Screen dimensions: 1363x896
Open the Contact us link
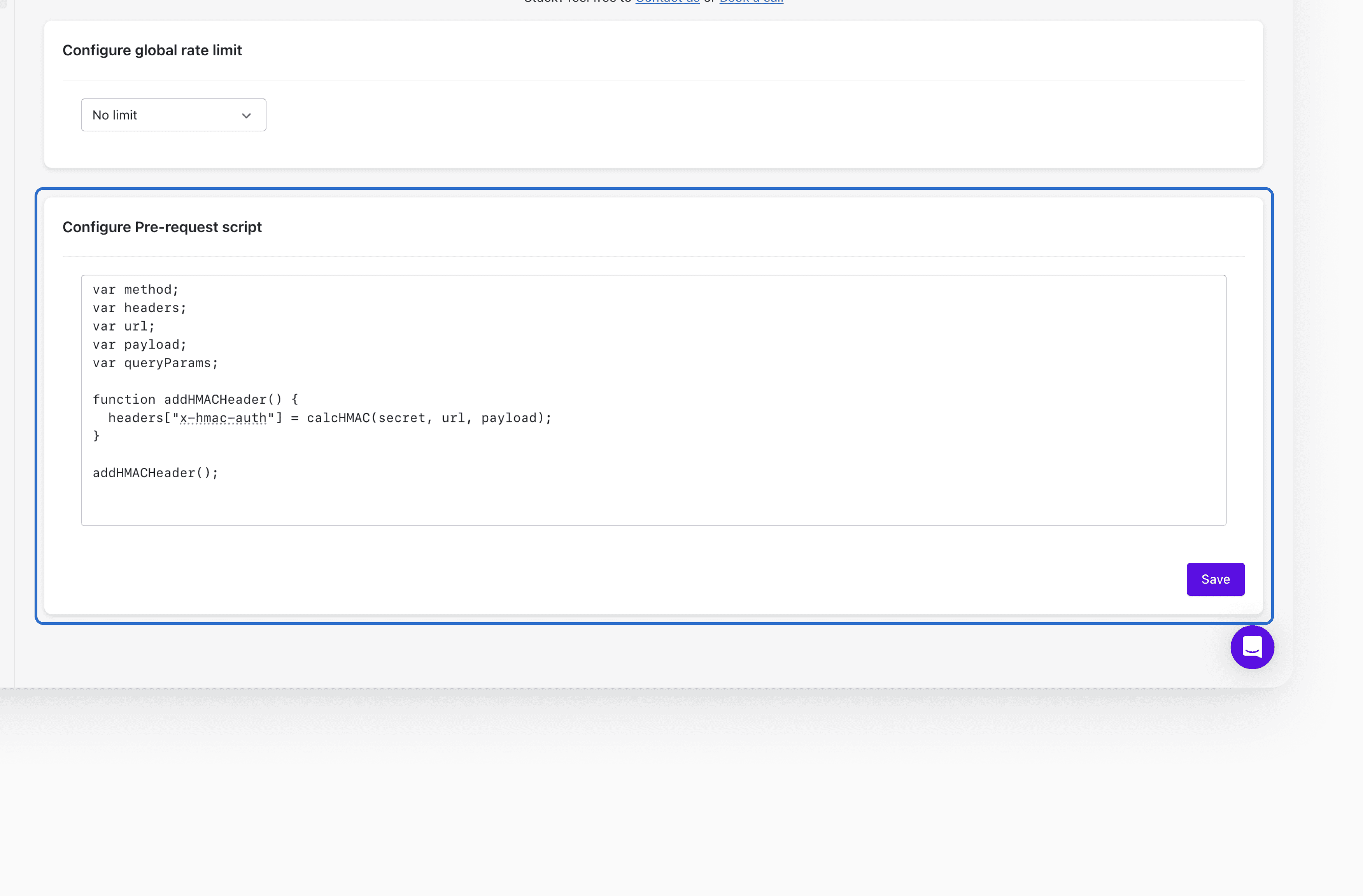[x=667, y=2]
